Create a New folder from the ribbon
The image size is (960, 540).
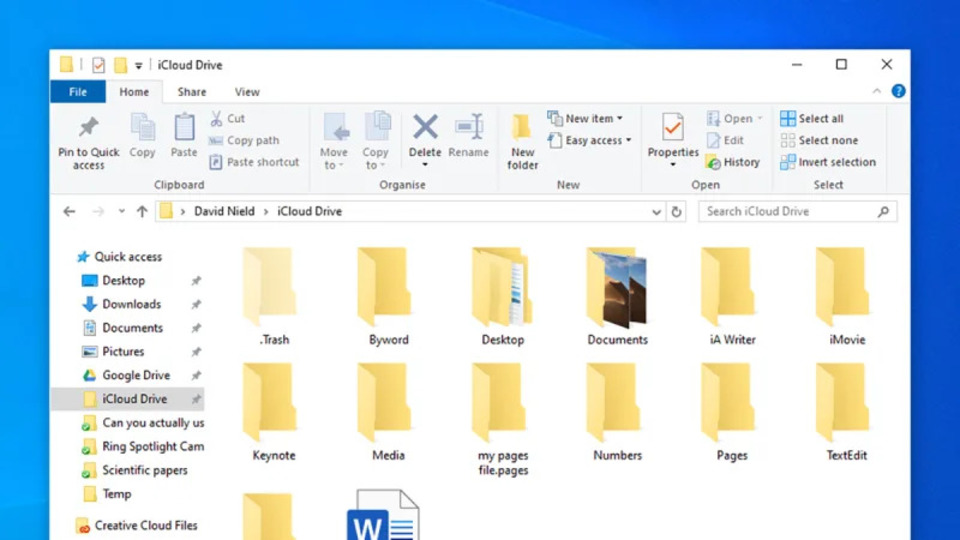click(522, 141)
